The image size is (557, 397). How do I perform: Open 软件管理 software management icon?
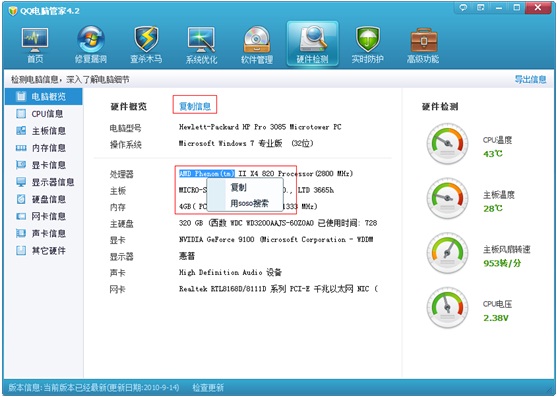point(257,45)
